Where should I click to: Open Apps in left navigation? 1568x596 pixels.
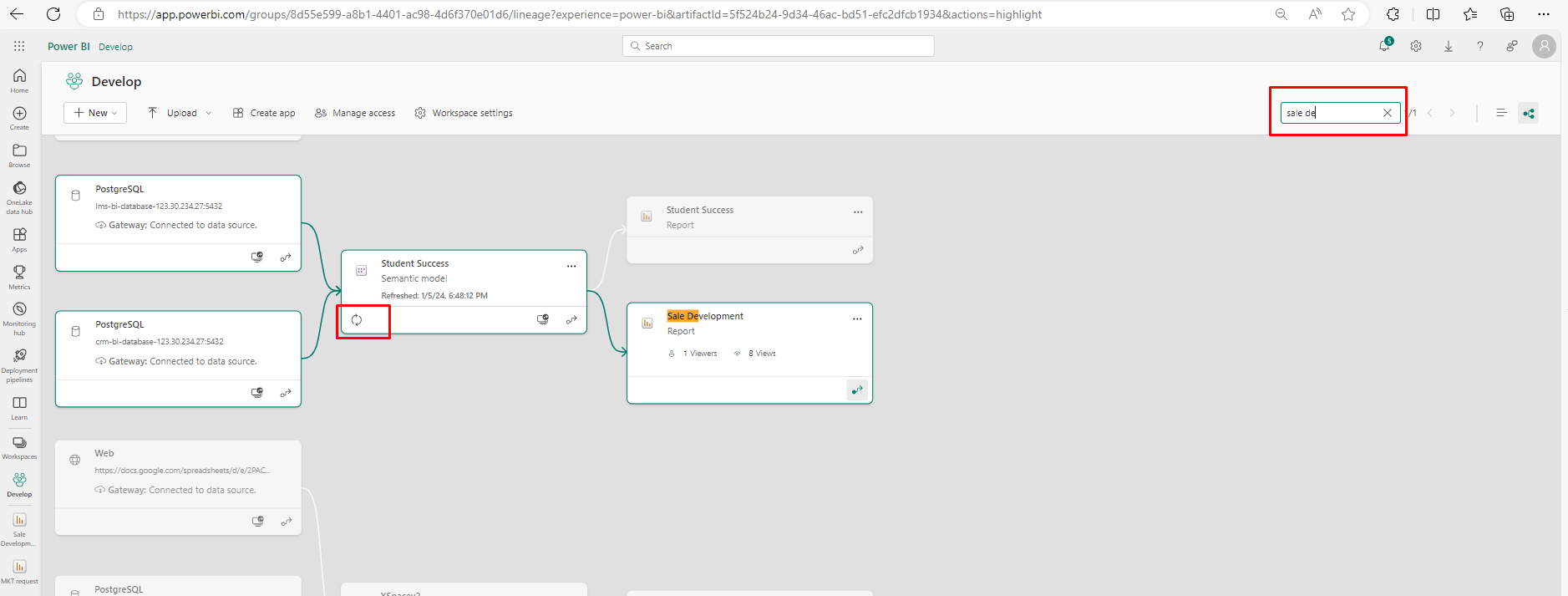coord(19,240)
